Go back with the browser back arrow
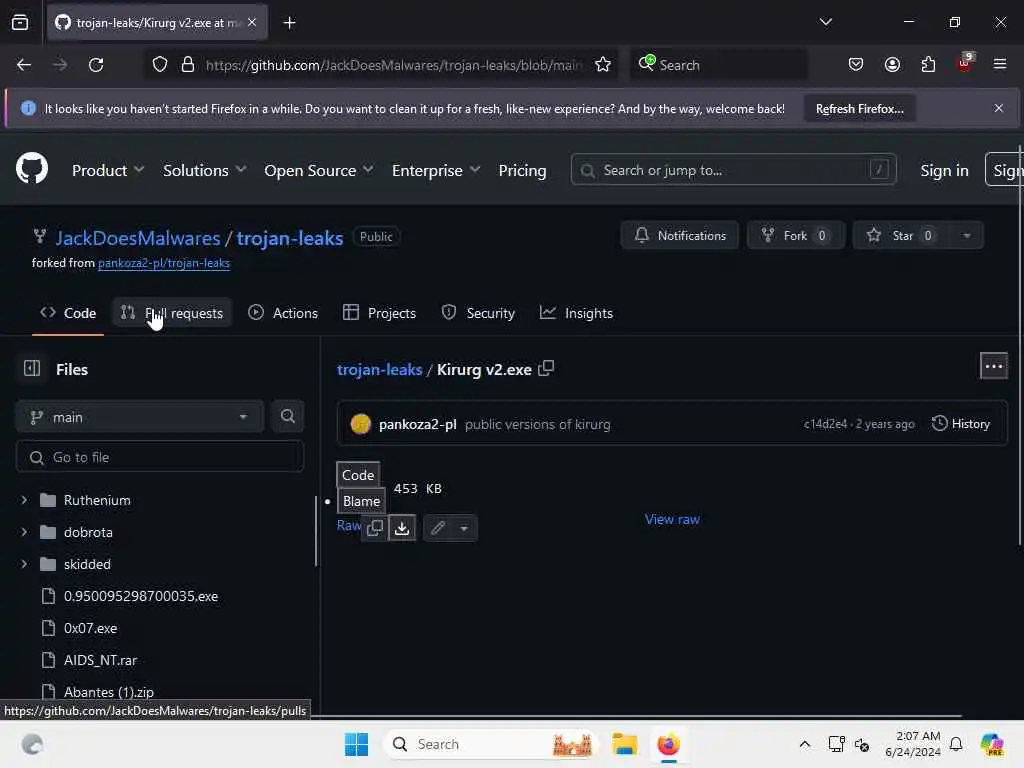 click(x=24, y=65)
